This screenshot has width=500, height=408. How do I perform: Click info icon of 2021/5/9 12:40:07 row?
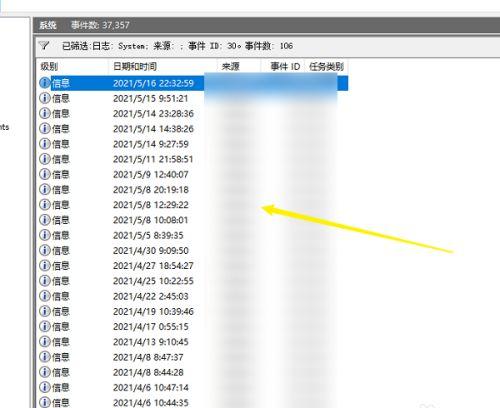coord(45,174)
